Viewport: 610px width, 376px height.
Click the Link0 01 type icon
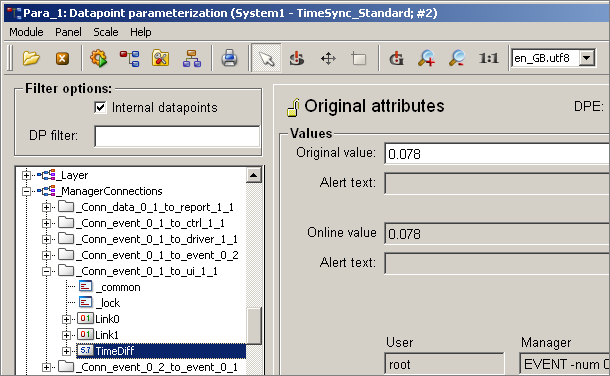(85, 318)
